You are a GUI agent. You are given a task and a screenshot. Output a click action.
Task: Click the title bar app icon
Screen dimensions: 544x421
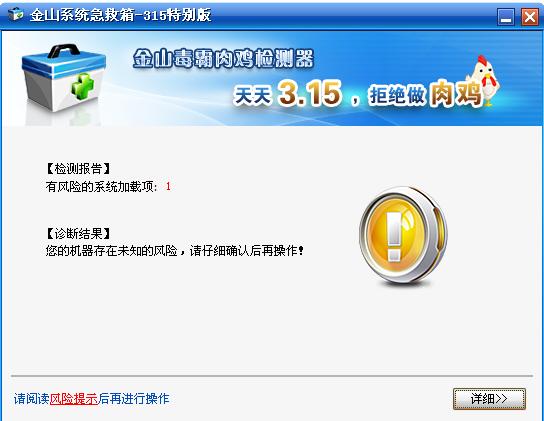[x=16, y=14]
